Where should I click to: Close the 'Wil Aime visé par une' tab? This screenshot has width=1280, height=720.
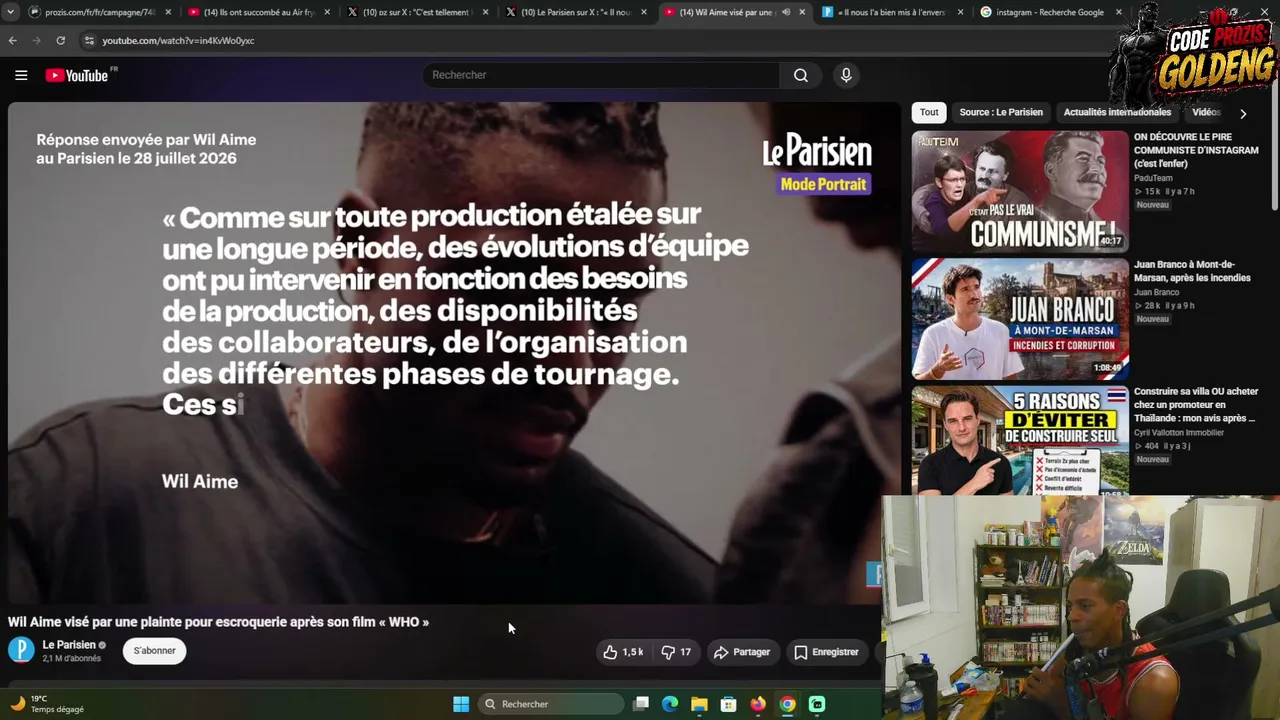[802, 12]
